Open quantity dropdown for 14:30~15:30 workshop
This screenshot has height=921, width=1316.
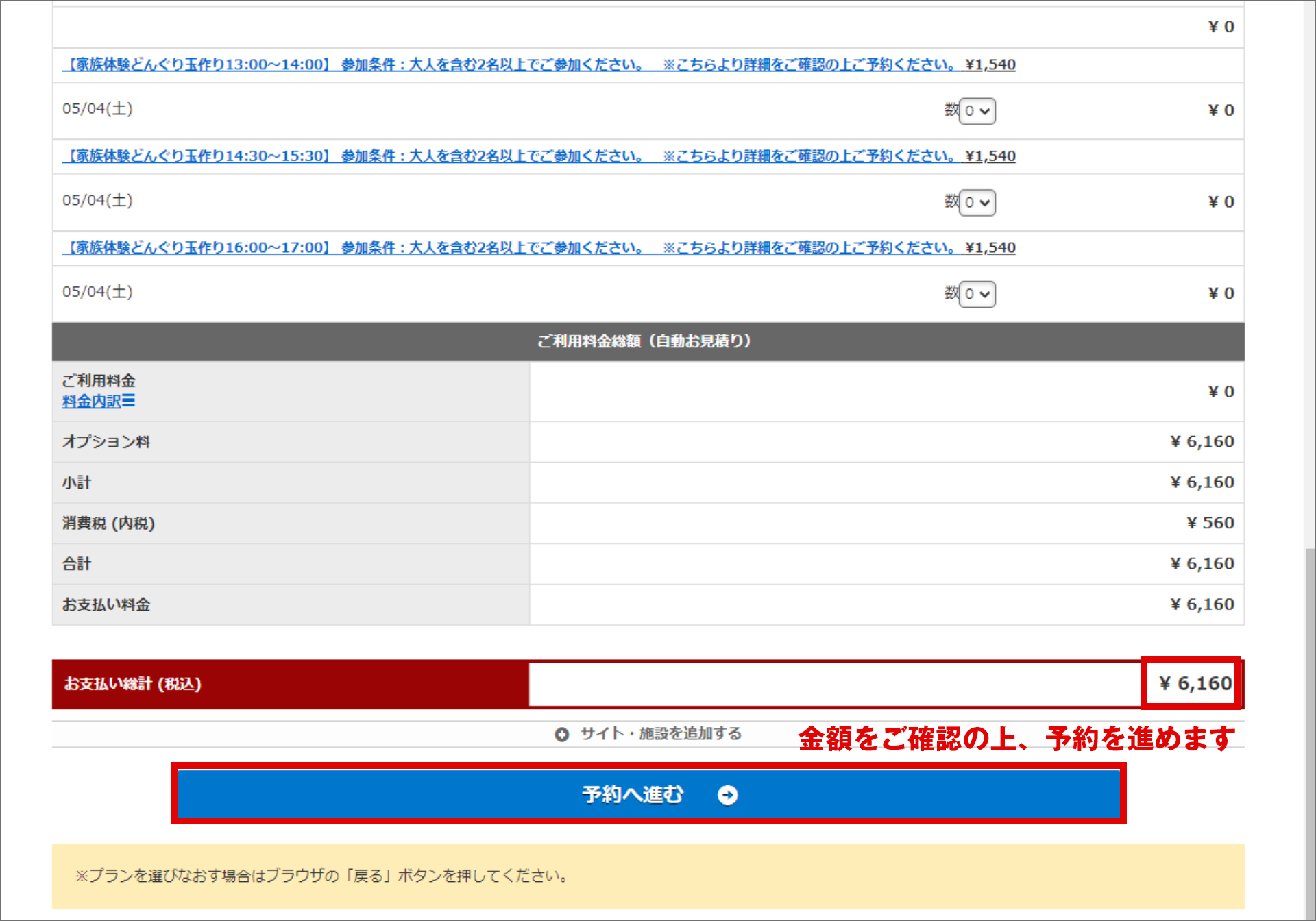coord(977,203)
